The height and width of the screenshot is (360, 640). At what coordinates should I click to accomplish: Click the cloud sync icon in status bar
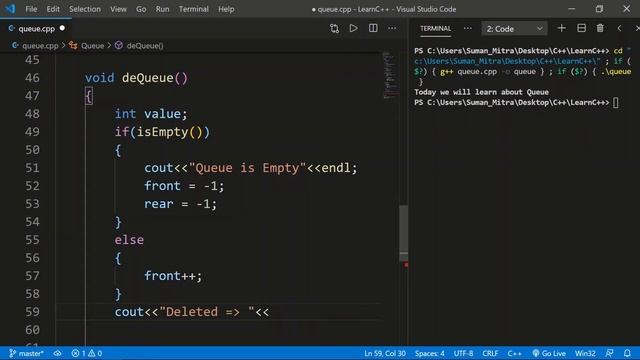point(58,353)
